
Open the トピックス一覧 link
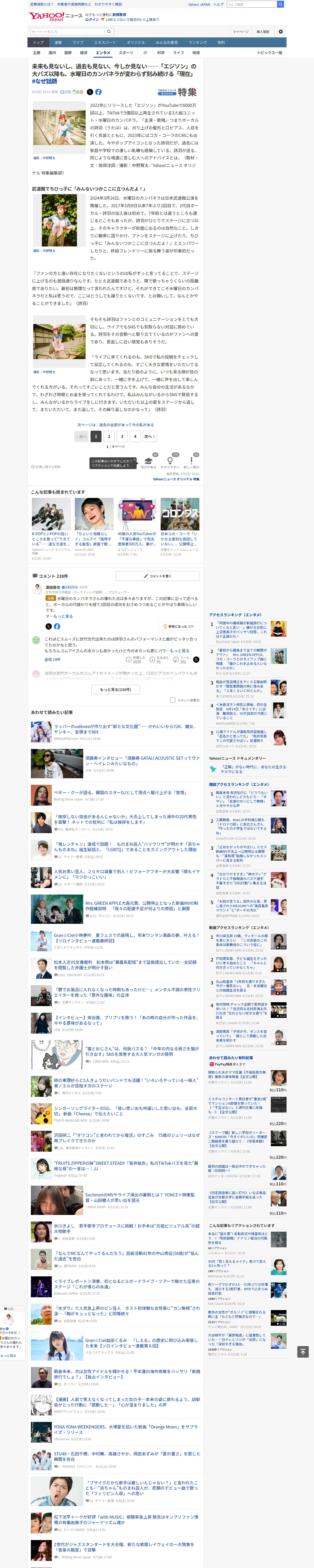pyautogui.click(x=270, y=53)
